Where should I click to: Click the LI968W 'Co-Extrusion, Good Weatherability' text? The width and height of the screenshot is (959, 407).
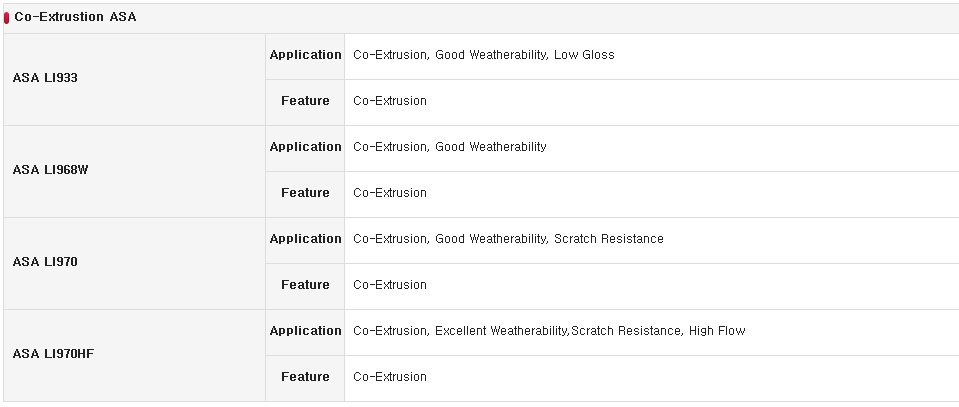[x=450, y=146]
